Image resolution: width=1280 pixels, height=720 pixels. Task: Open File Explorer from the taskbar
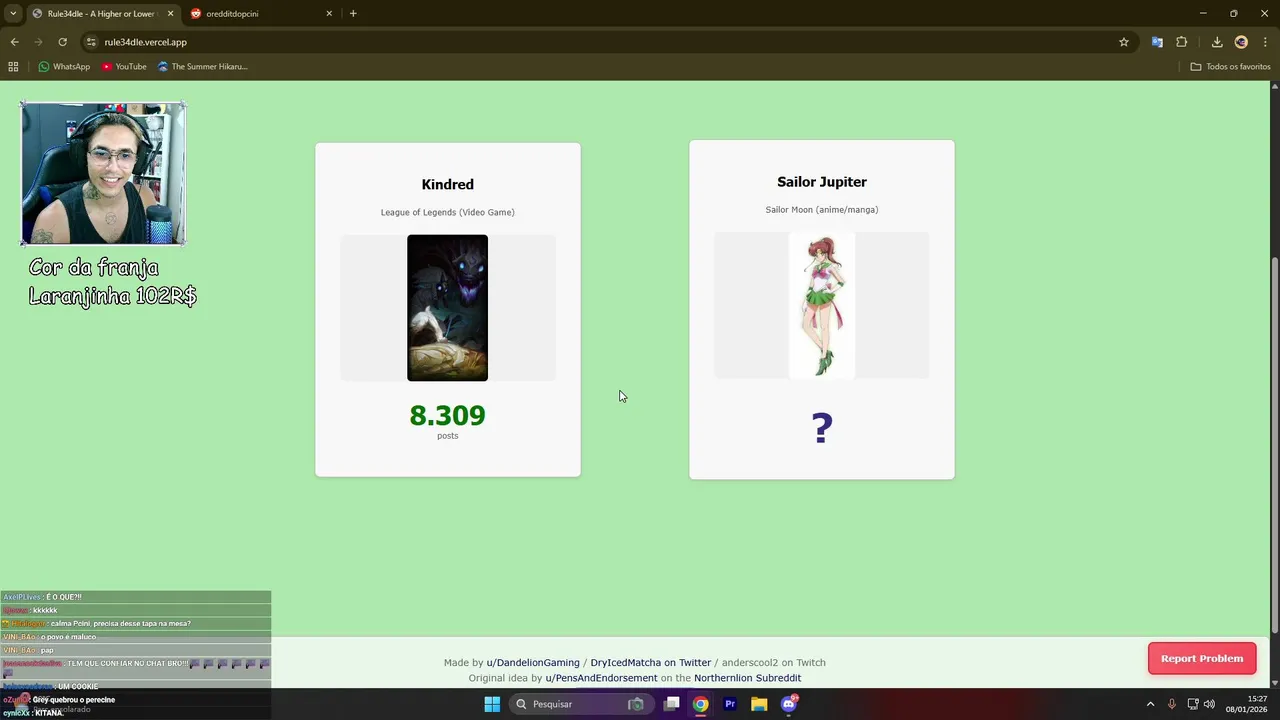point(759,704)
